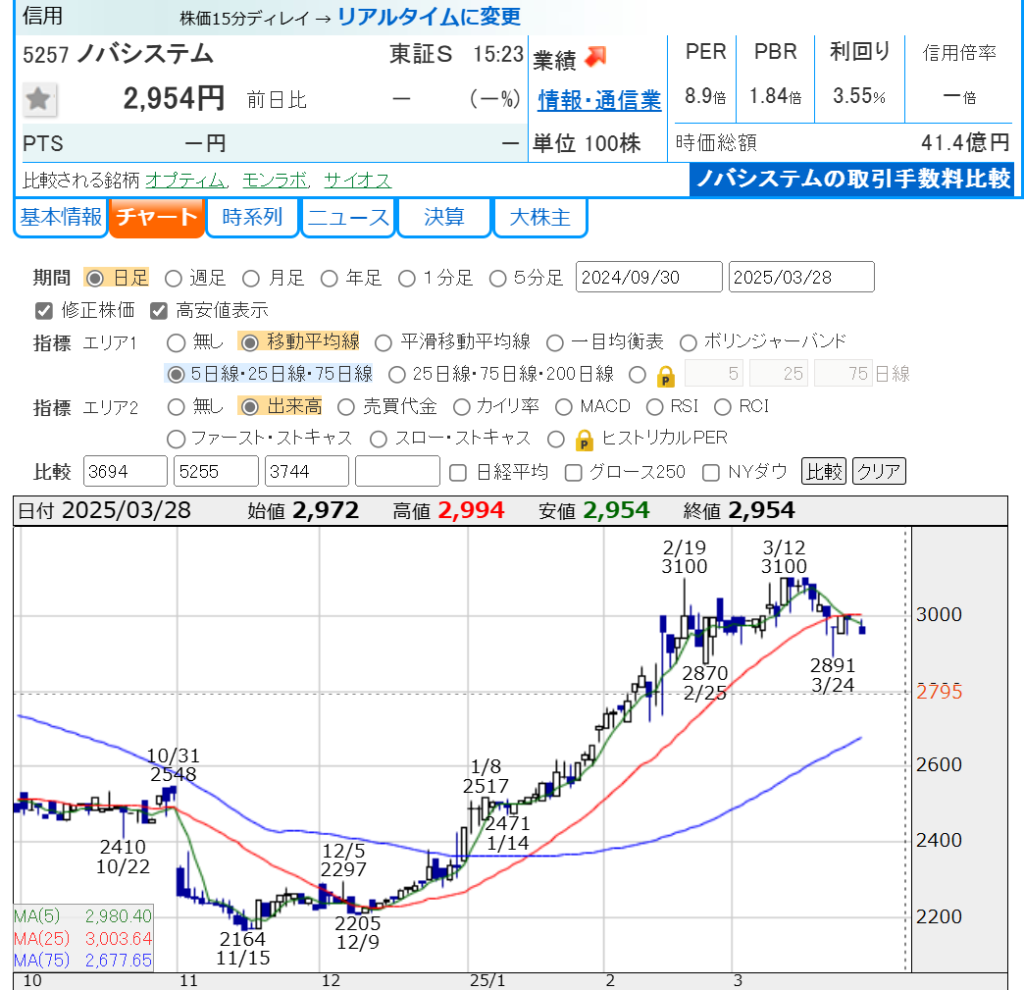Switch to the 時系列 tab
The width and height of the screenshot is (1024, 990).
252,217
